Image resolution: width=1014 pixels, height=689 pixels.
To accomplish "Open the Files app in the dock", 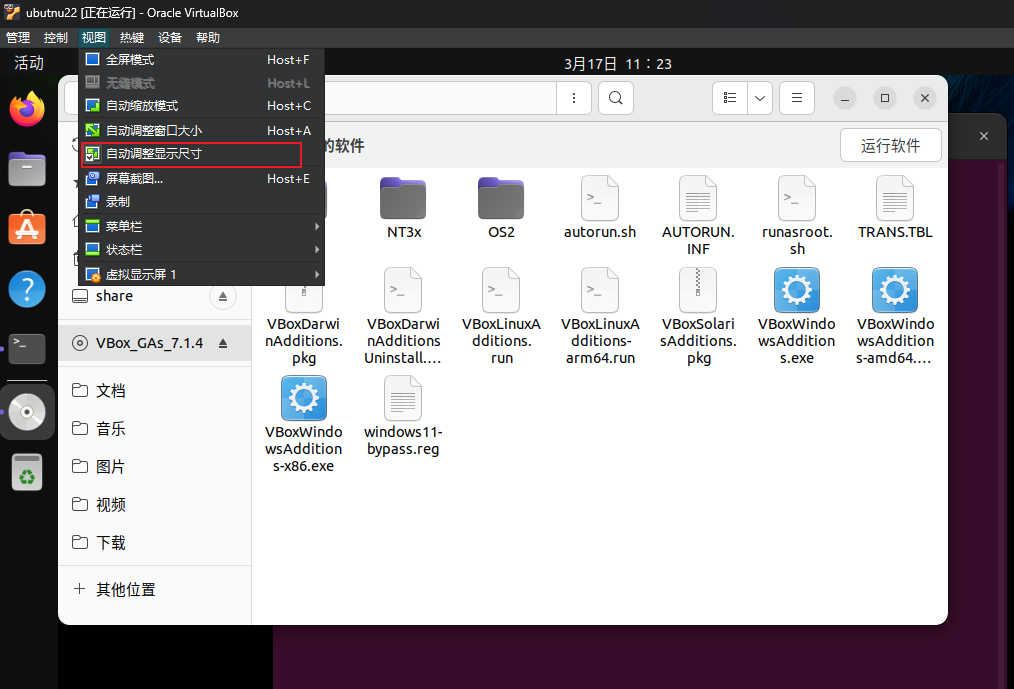I will 27,169.
